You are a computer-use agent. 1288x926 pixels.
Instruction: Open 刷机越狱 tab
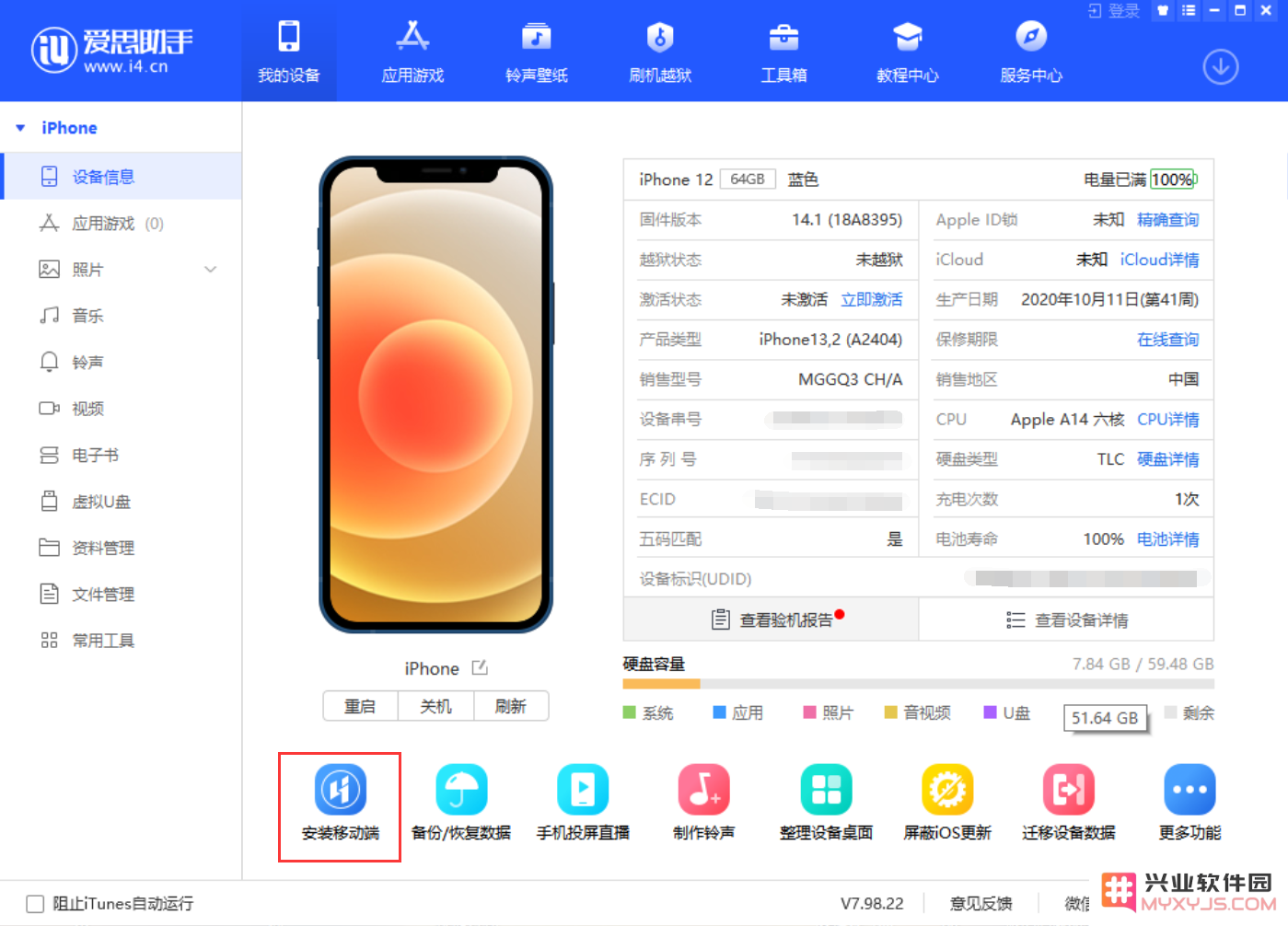[660, 52]
